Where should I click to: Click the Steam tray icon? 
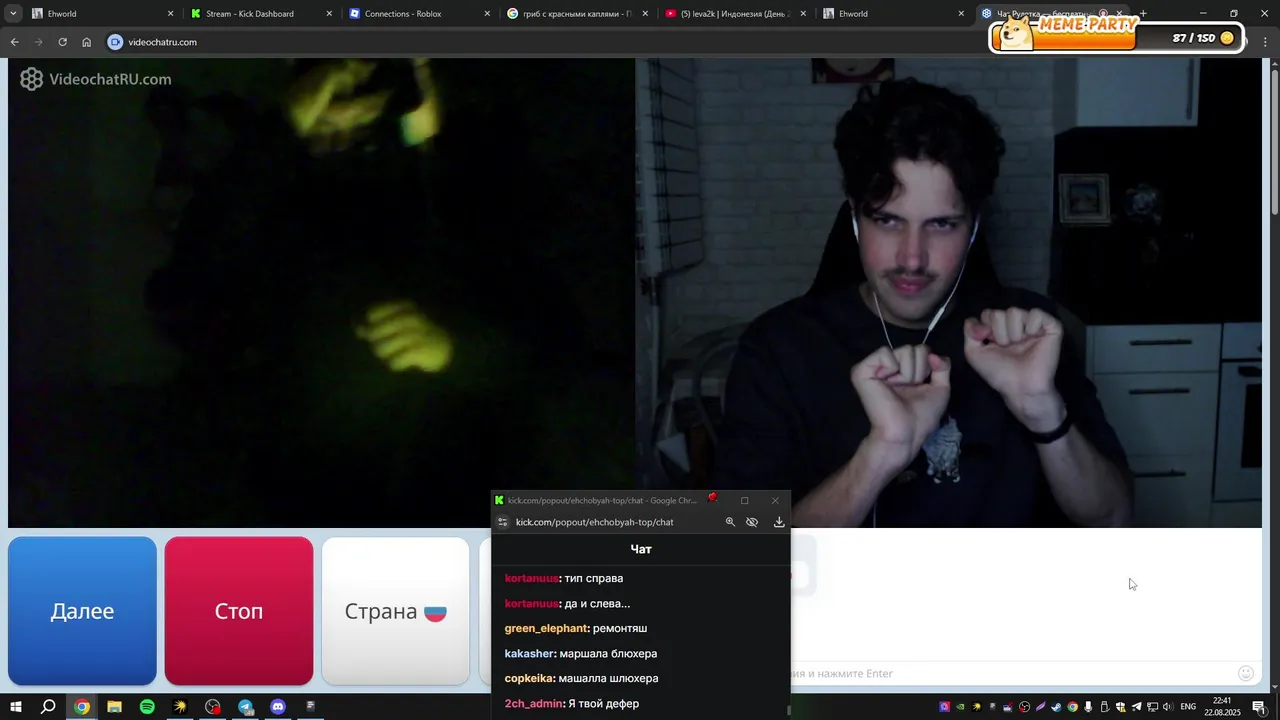tap(1056, 707)
